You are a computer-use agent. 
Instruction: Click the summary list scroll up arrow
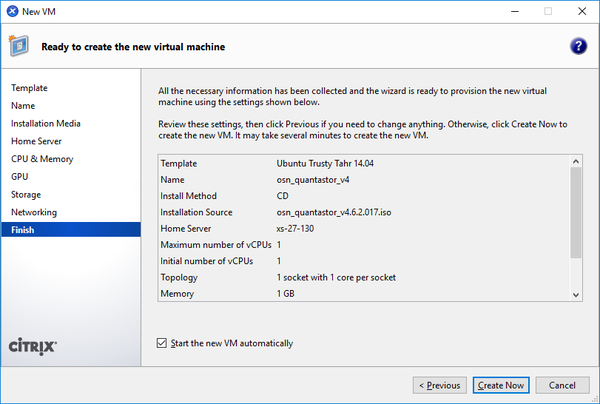(576, 162)
